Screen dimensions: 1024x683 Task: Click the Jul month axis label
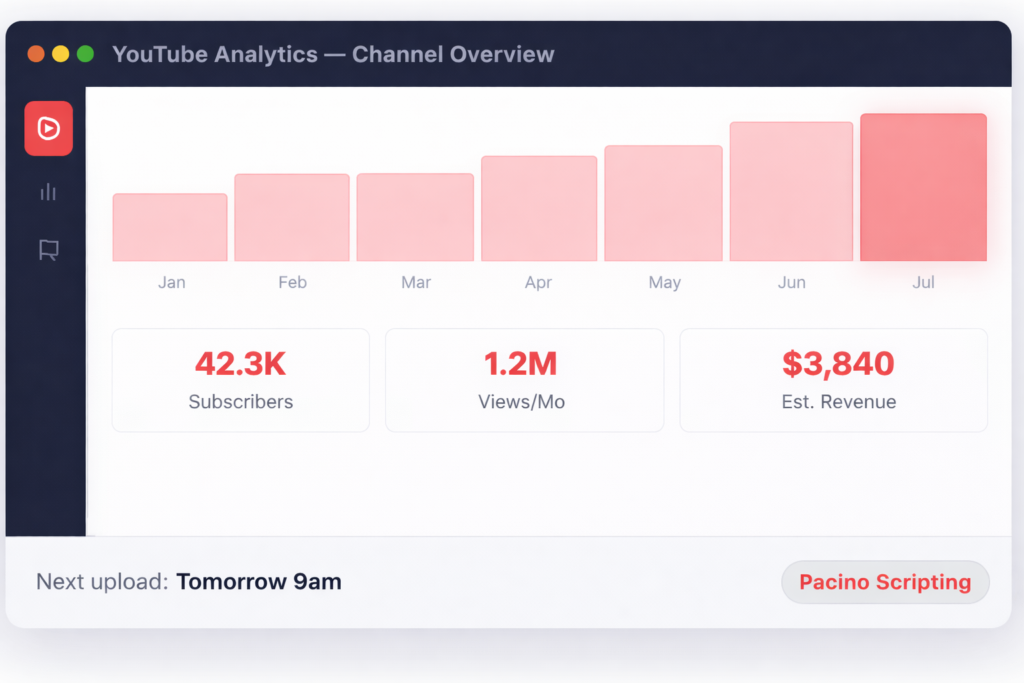tap(923, 283)
